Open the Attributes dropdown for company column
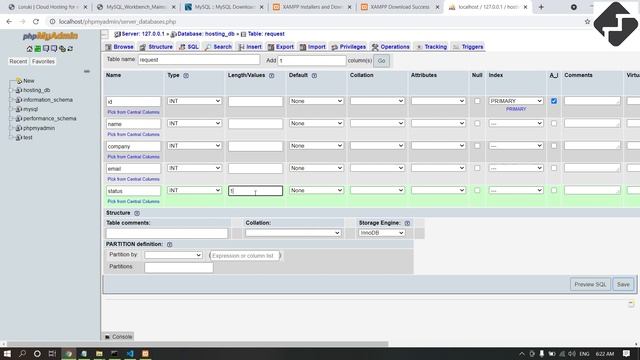This screenshot has width=640, height=360. (438, 146)
